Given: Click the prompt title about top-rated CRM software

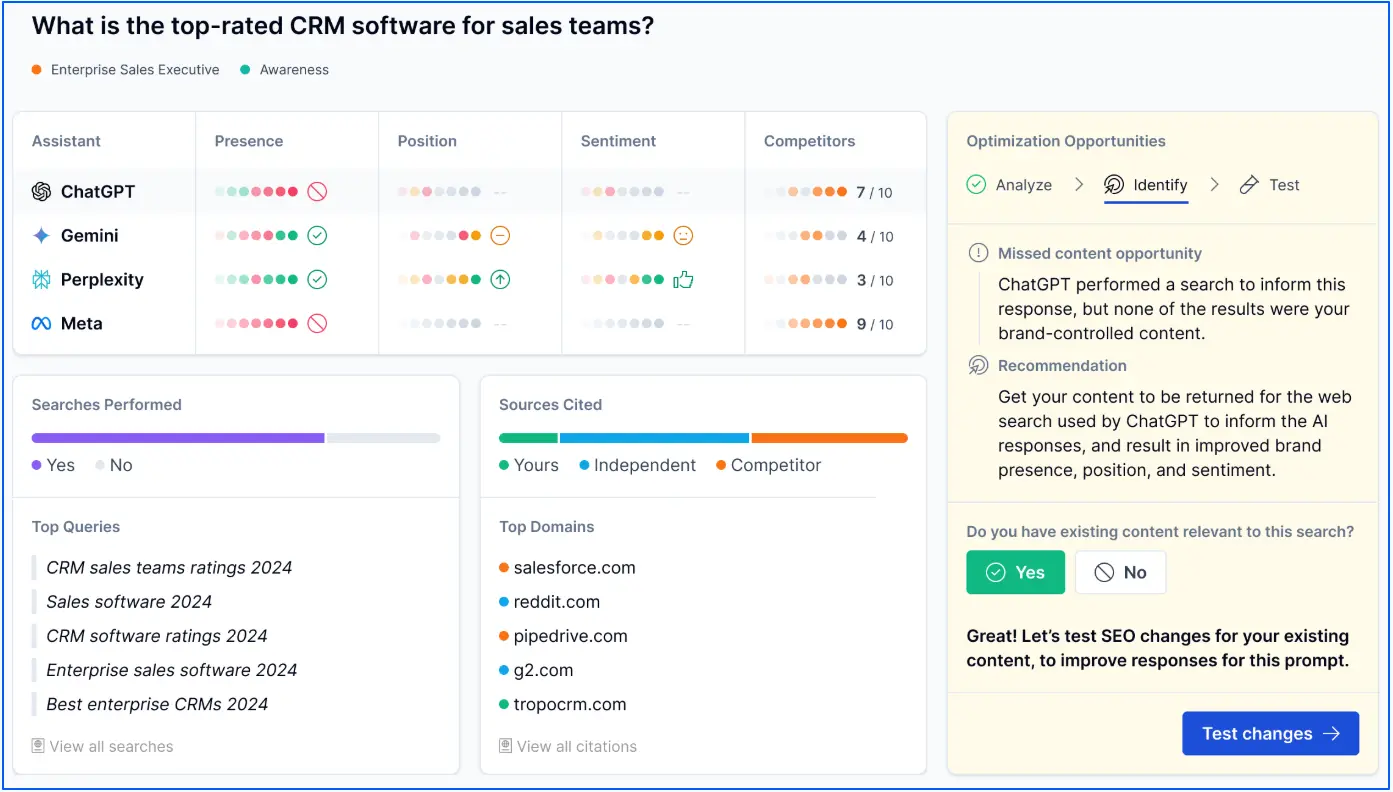Looking at the screenshot, I should coord(343,26).
